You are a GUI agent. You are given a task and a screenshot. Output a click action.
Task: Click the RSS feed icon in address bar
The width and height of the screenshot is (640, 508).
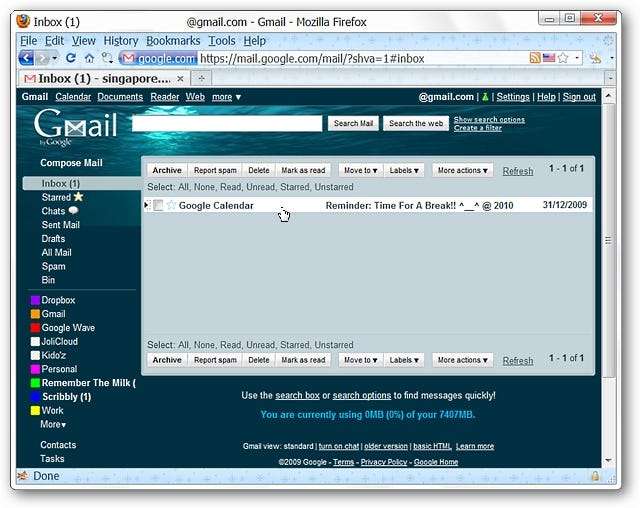[x=535, y=58]
